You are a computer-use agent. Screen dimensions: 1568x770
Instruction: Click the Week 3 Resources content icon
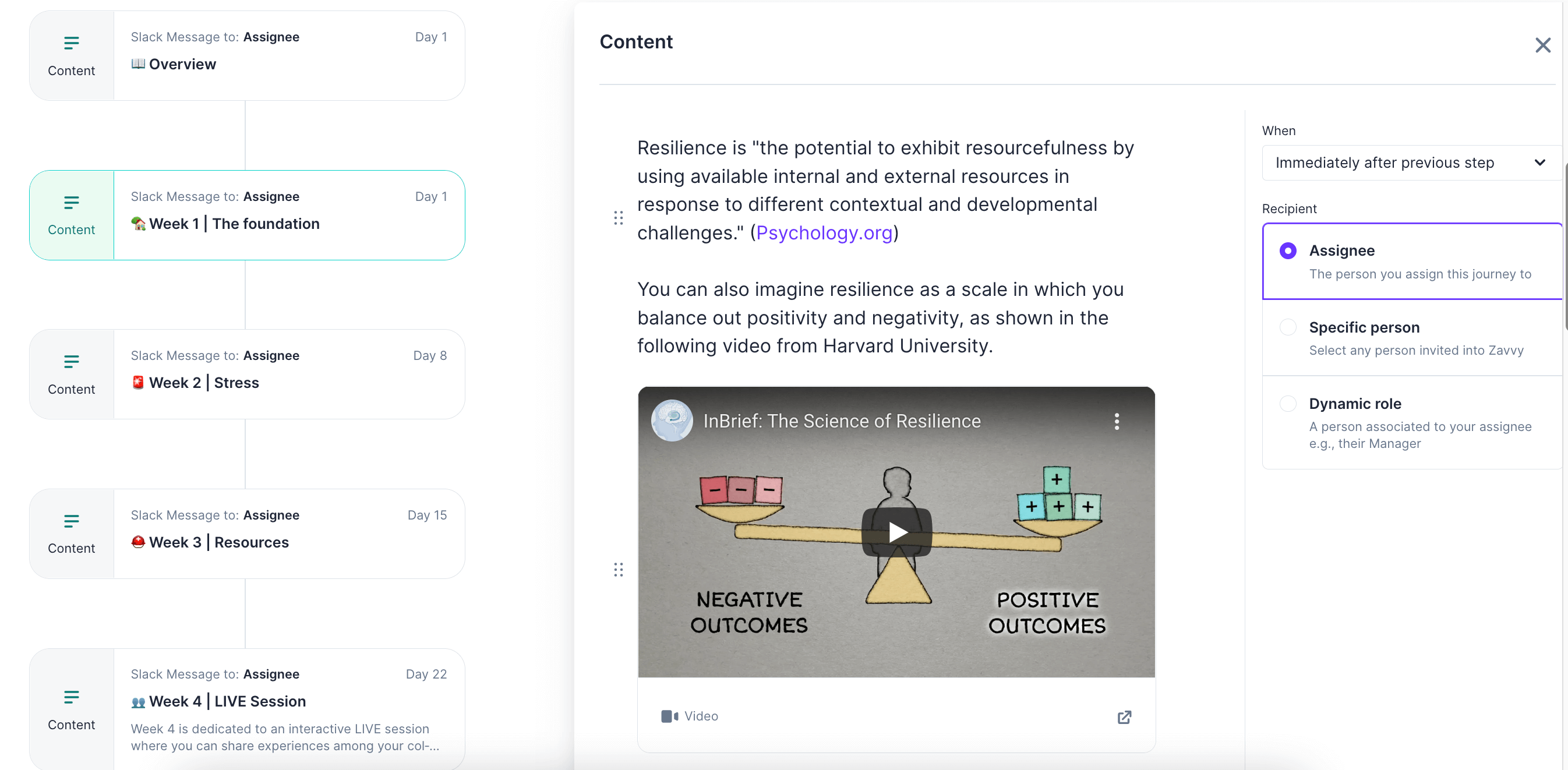(x=71, y=522)
